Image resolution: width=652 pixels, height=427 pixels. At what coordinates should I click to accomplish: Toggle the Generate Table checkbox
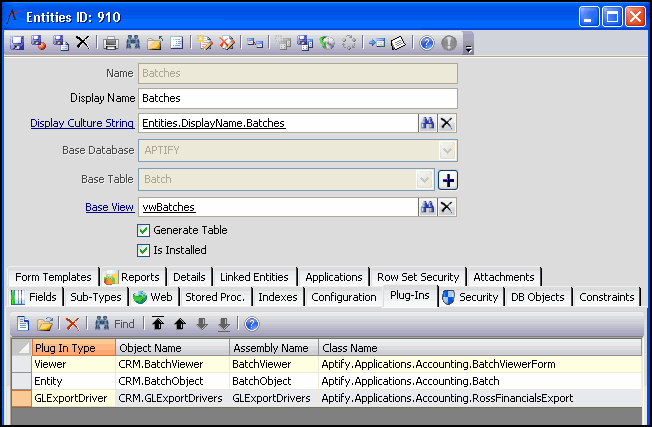143,230
